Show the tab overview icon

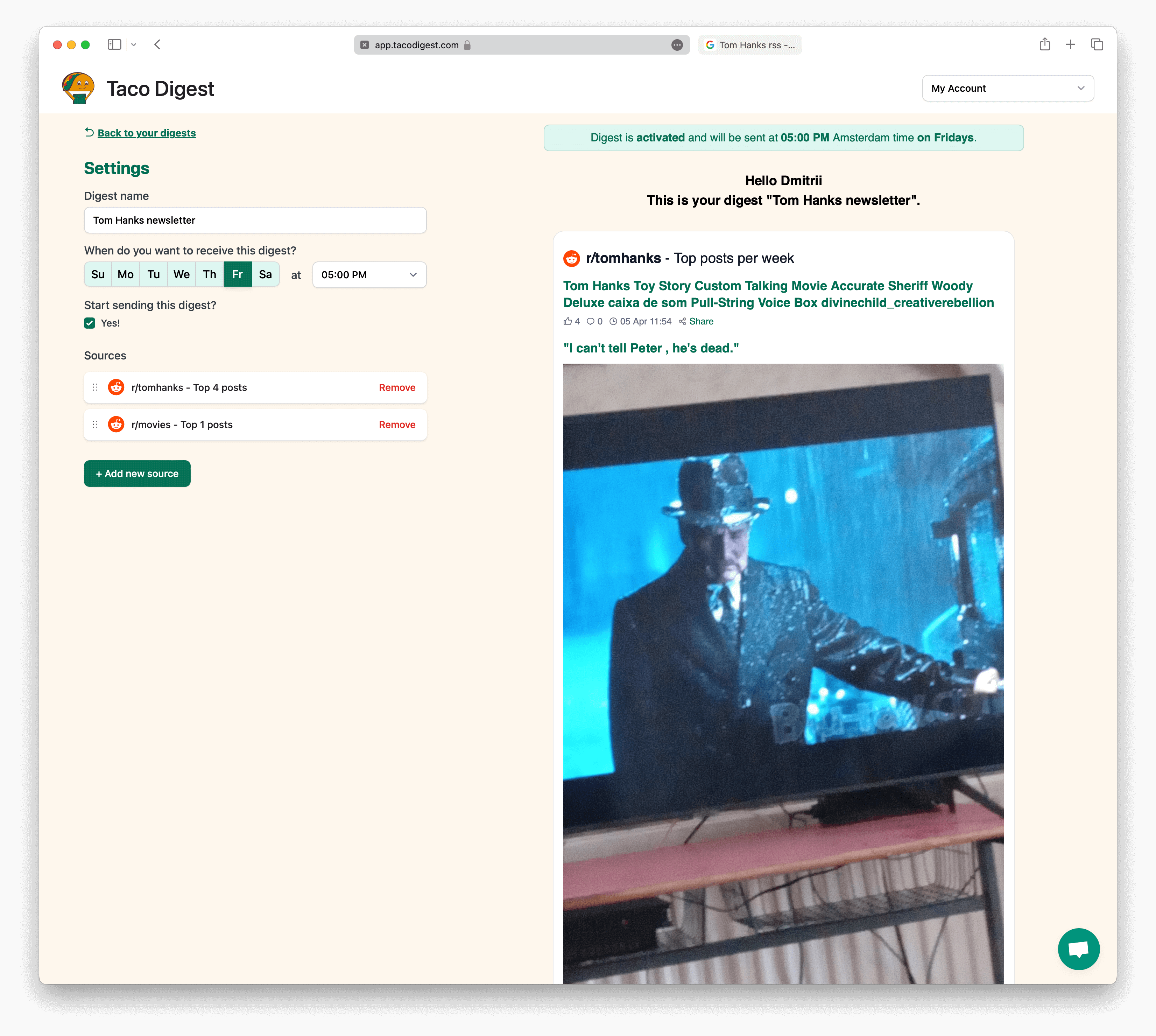[1097, 44]
